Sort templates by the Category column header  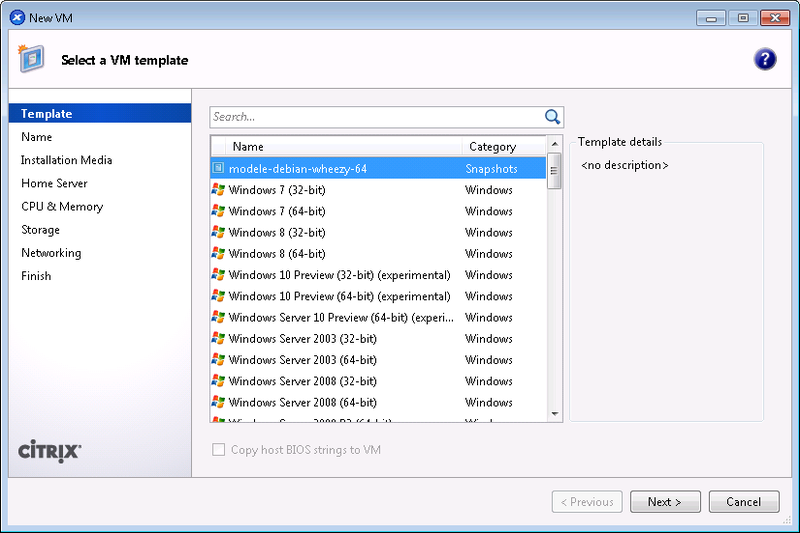(504, 146)
